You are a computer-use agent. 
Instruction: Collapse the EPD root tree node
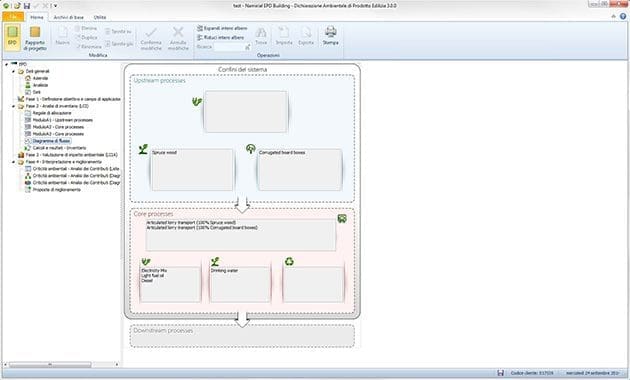tap(7, 64)
